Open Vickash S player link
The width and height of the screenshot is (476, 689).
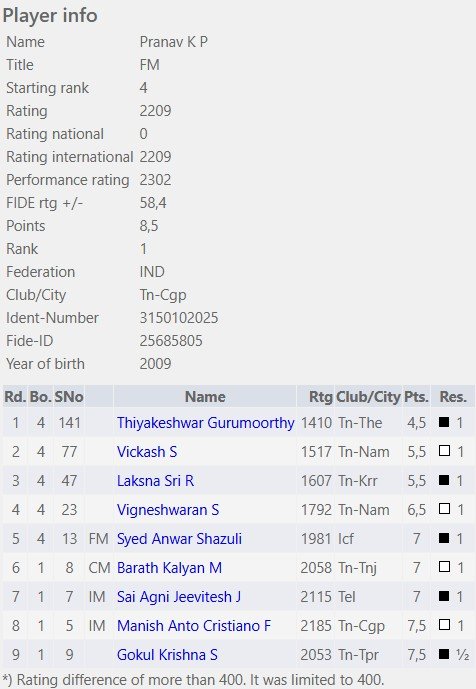(147, 452)
